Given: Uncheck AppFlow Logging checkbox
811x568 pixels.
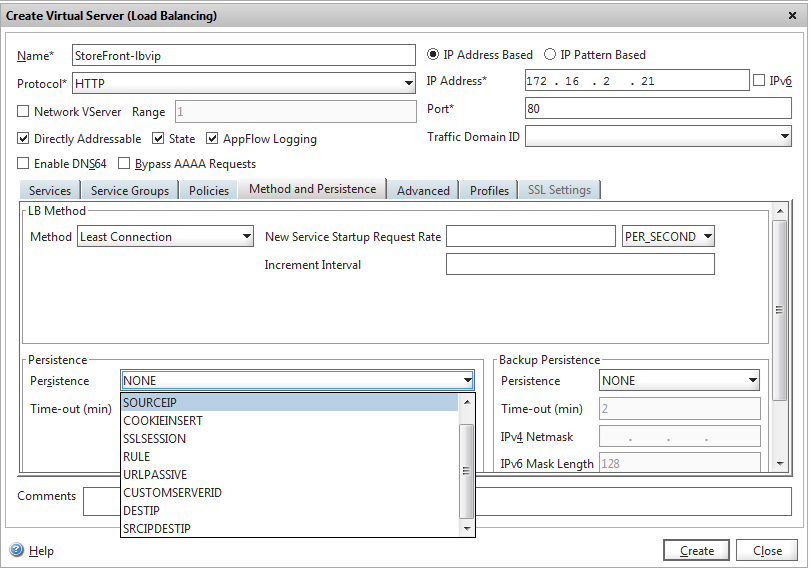Looking at the screenshot, I should 212,139.
